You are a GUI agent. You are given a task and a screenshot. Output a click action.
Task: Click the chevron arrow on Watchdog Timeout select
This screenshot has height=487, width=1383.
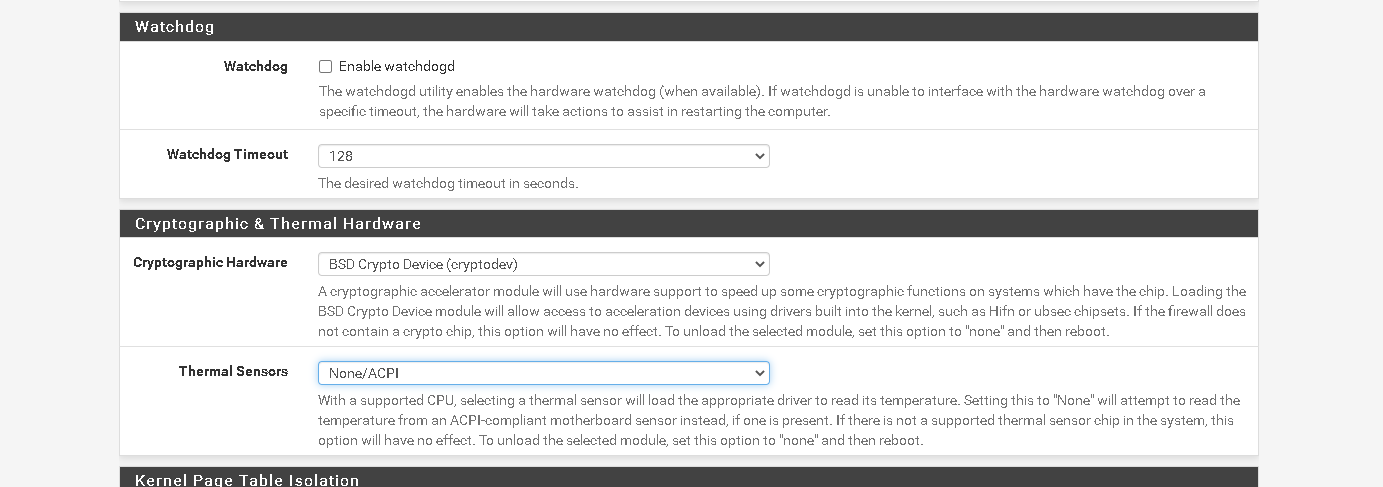(x=759, y=156)
